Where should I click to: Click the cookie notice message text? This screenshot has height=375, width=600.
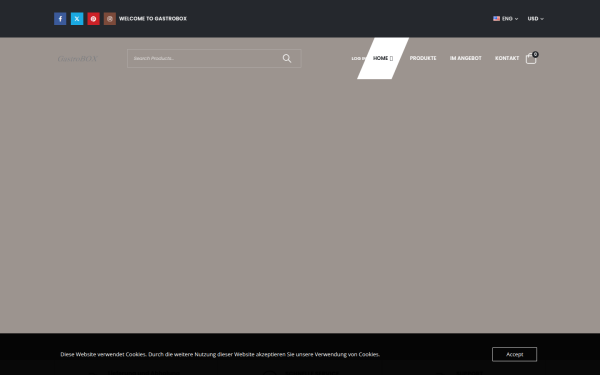220,354
